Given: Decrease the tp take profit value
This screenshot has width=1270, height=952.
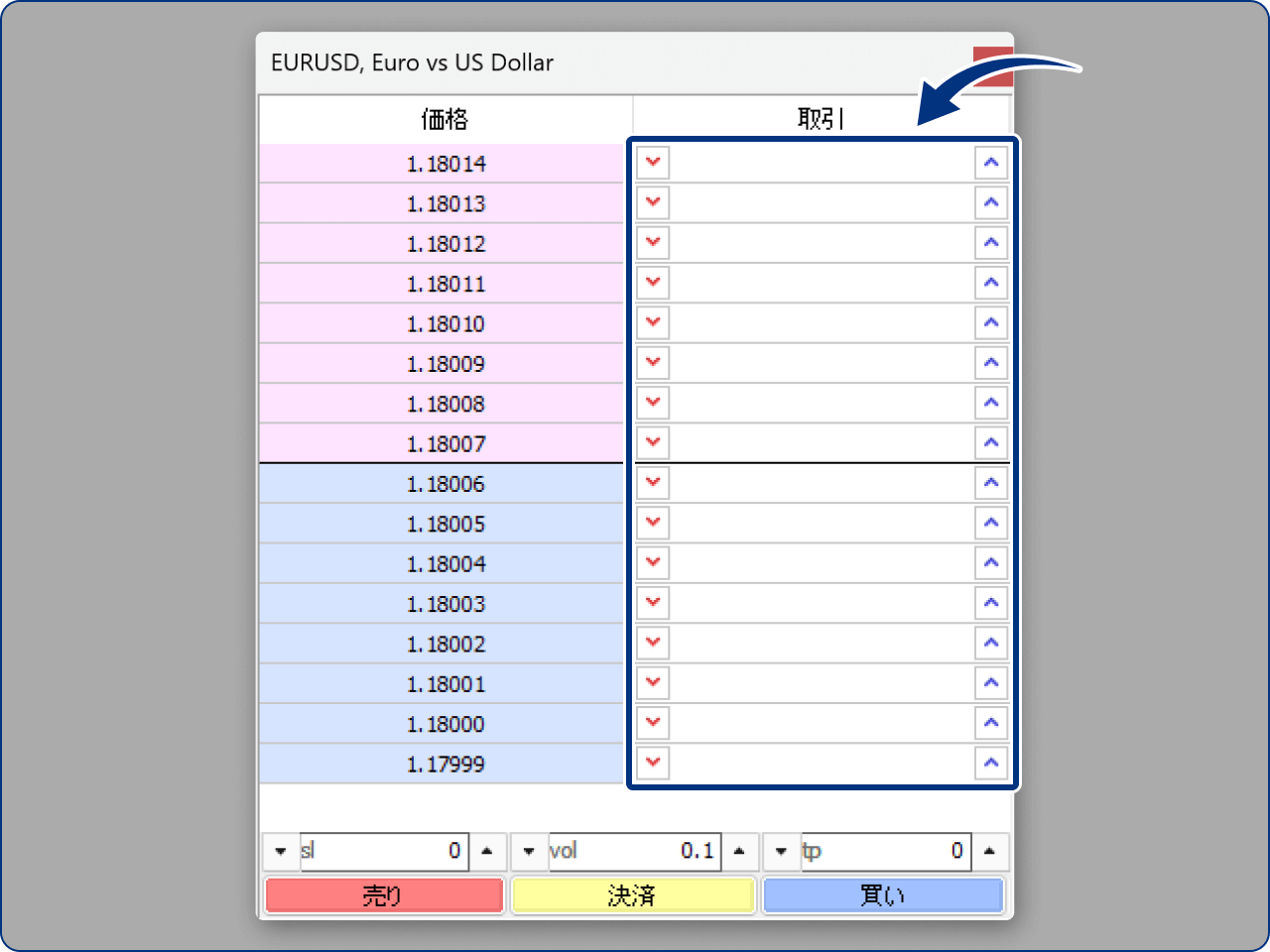Looking at the screenshot, I should point(781,851).
